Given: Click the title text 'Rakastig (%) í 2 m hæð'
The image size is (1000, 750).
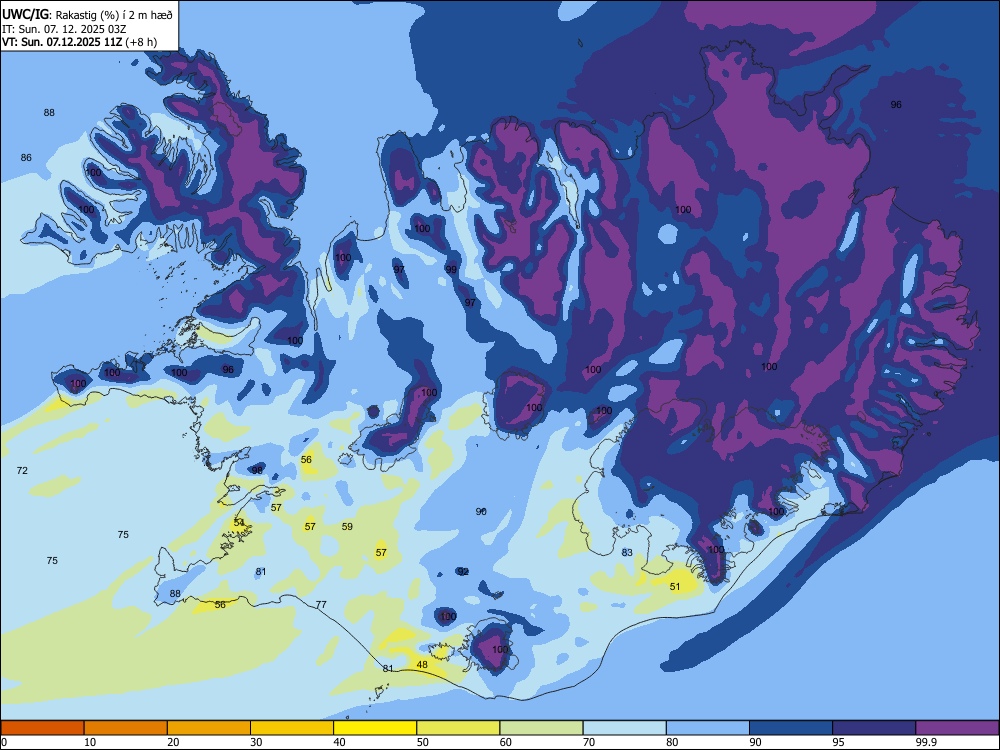Looking at the screenshot, I should pos(114,15).
